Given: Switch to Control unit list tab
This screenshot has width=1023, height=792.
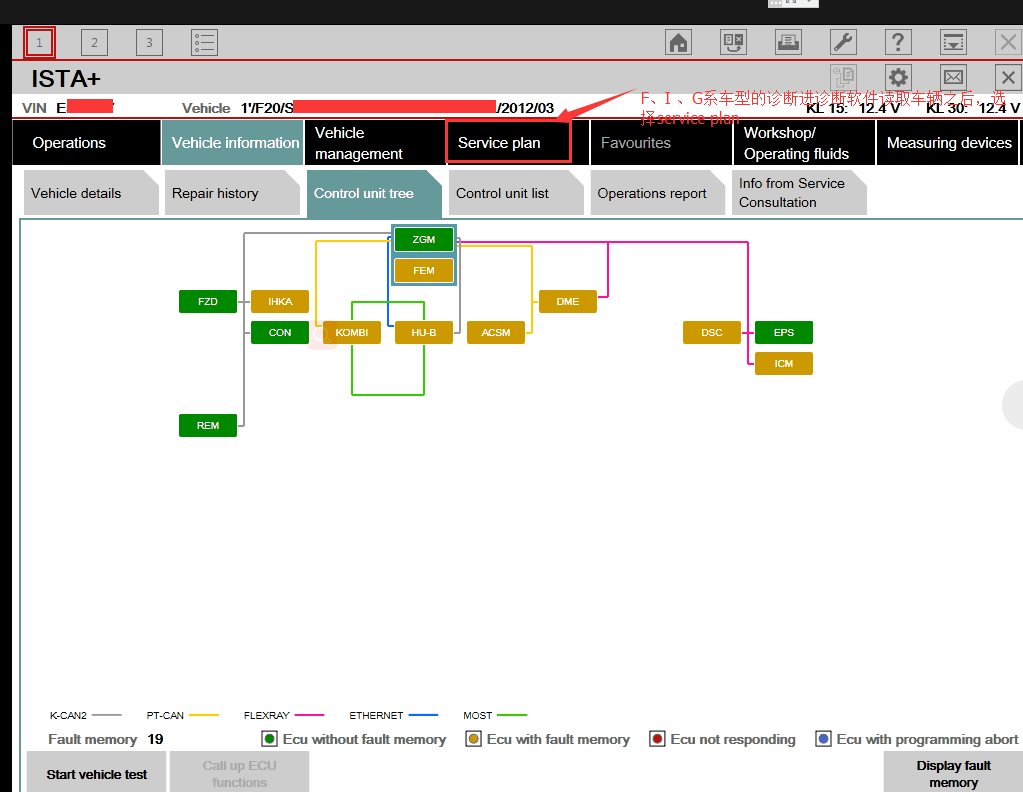Looking at the screenshot, I should point(514,194).
